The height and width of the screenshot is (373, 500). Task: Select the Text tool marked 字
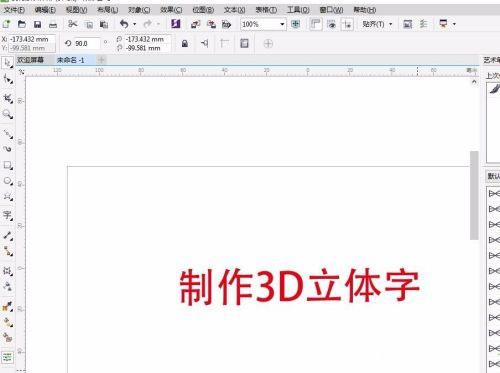click(x=7, y=215)
